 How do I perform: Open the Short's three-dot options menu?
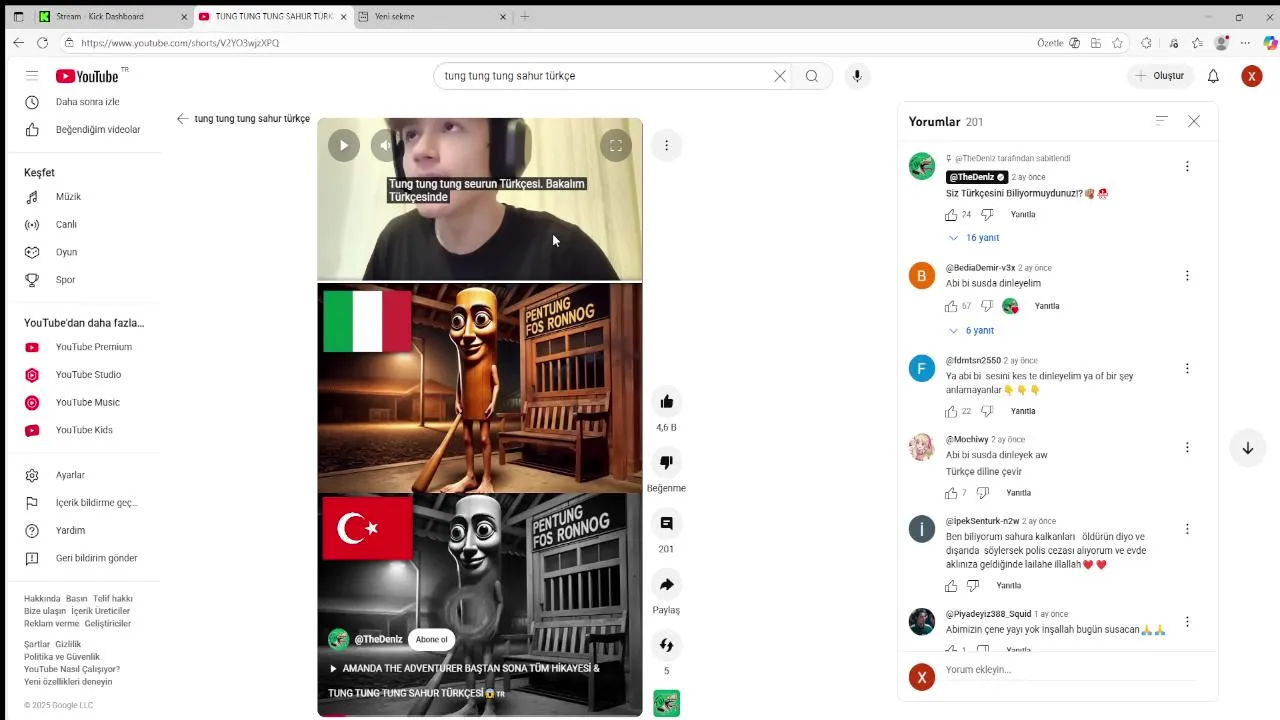(666, 145)
